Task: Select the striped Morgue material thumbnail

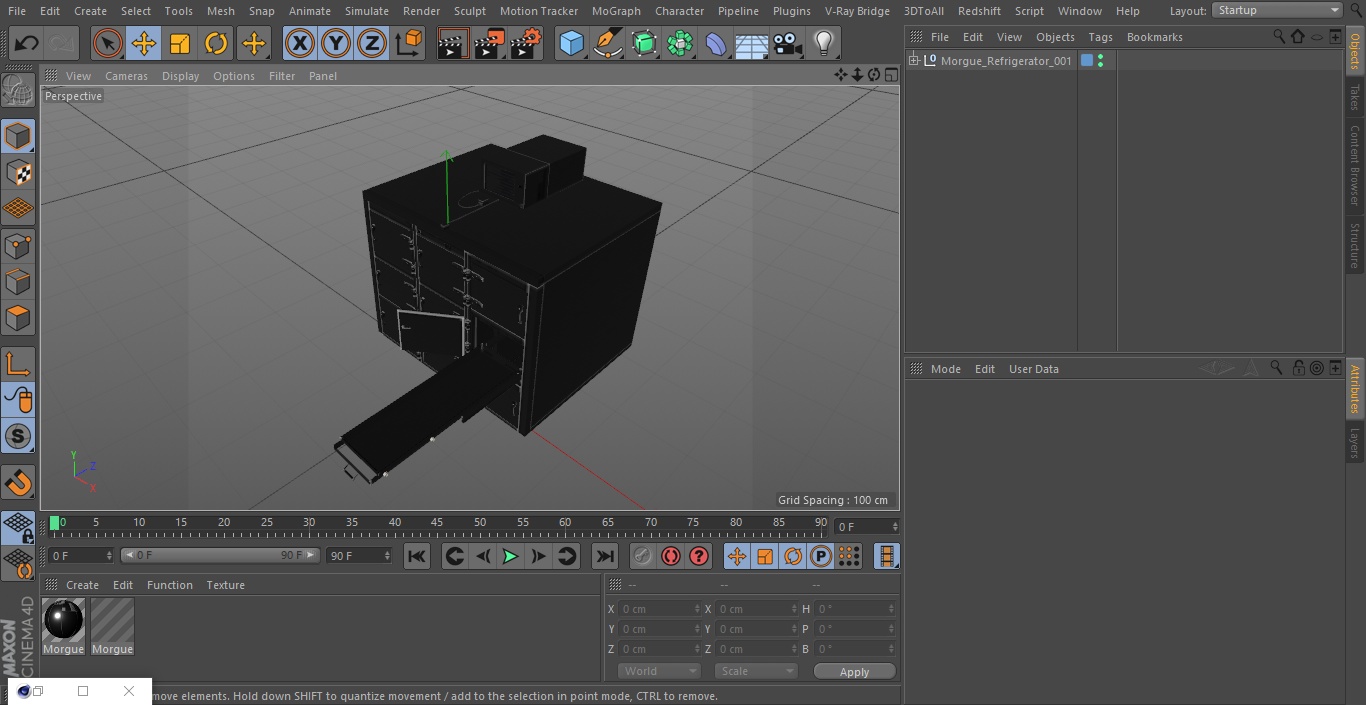Action: [112, 620]
